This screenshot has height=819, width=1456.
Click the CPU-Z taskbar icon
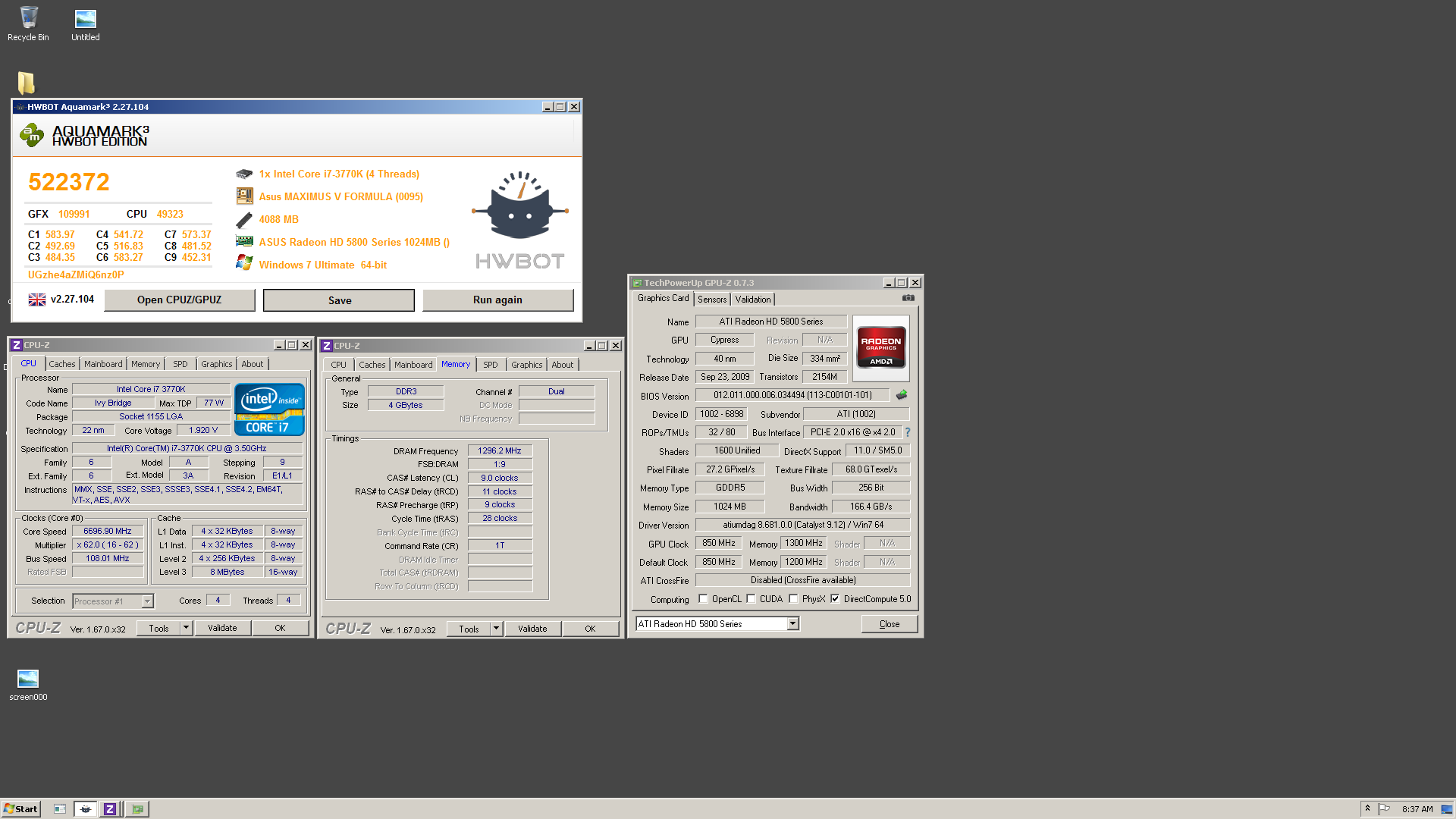click(110, 809)
